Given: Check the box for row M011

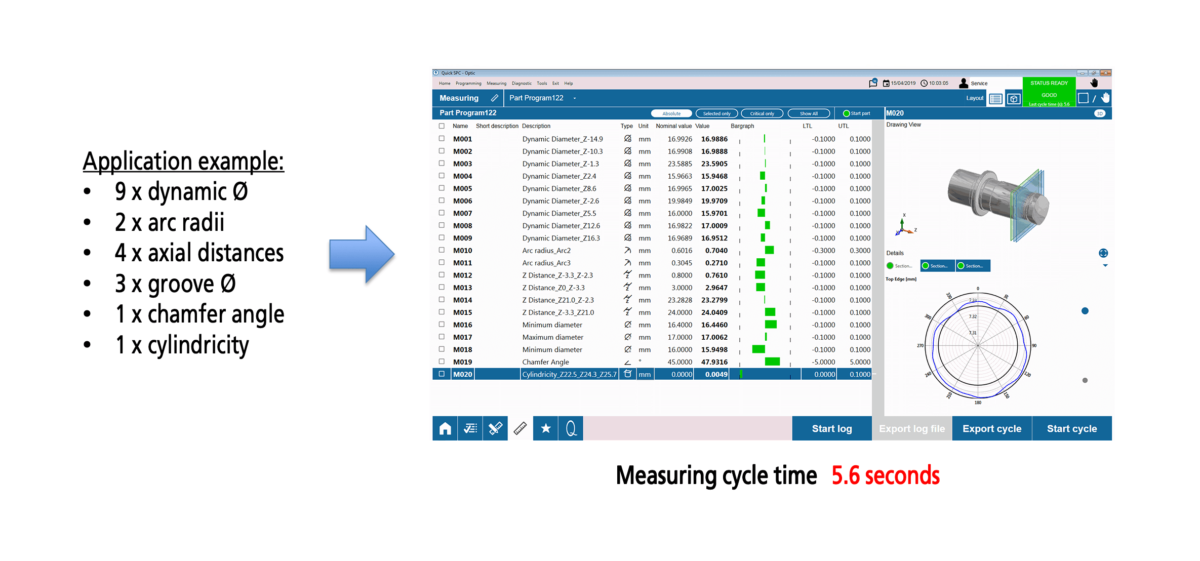Looking at the screenshot, I should 441,263.
